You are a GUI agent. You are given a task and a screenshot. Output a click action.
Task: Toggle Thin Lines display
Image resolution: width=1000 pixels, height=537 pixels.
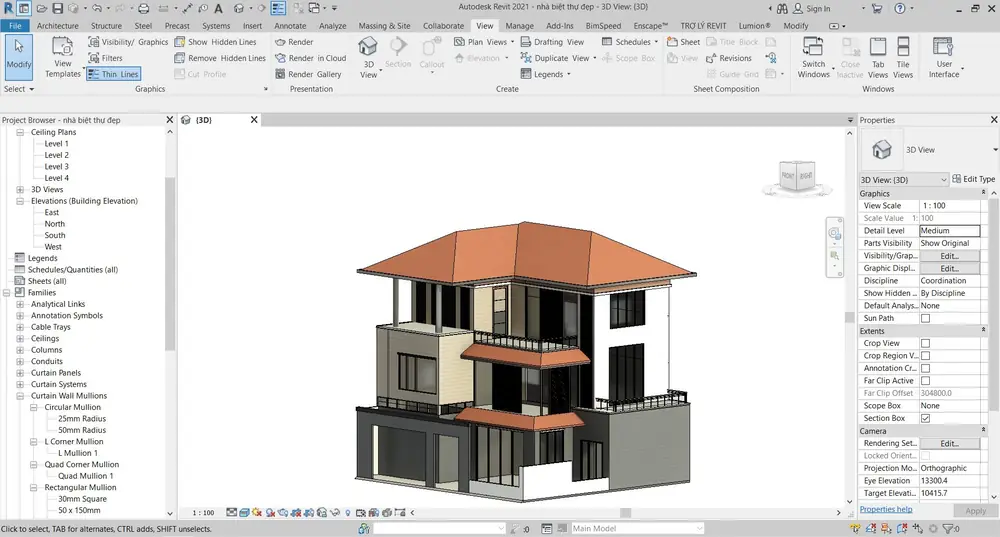(113, 74)
